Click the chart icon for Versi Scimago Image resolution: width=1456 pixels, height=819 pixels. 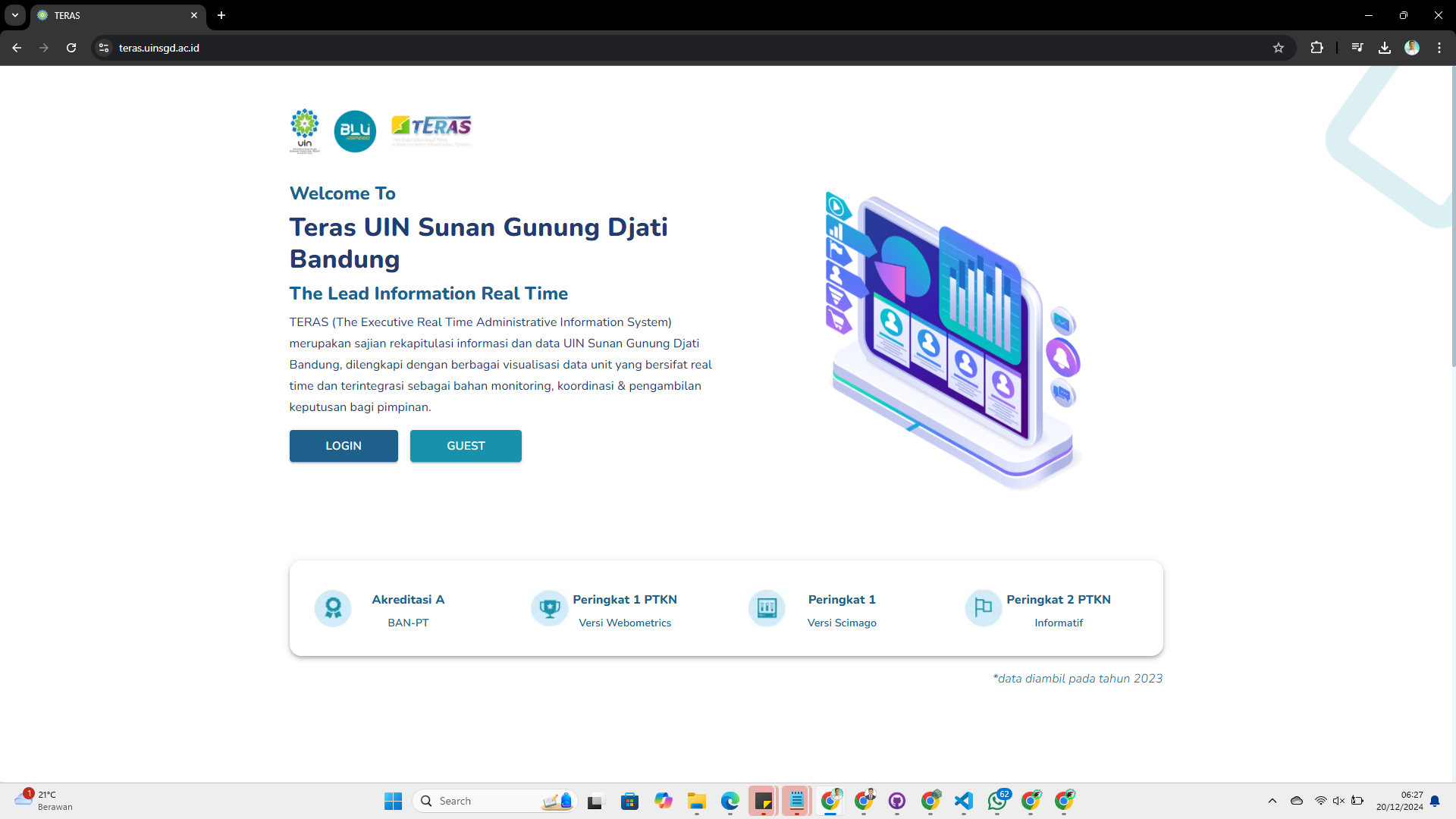(x=767, y=608)
